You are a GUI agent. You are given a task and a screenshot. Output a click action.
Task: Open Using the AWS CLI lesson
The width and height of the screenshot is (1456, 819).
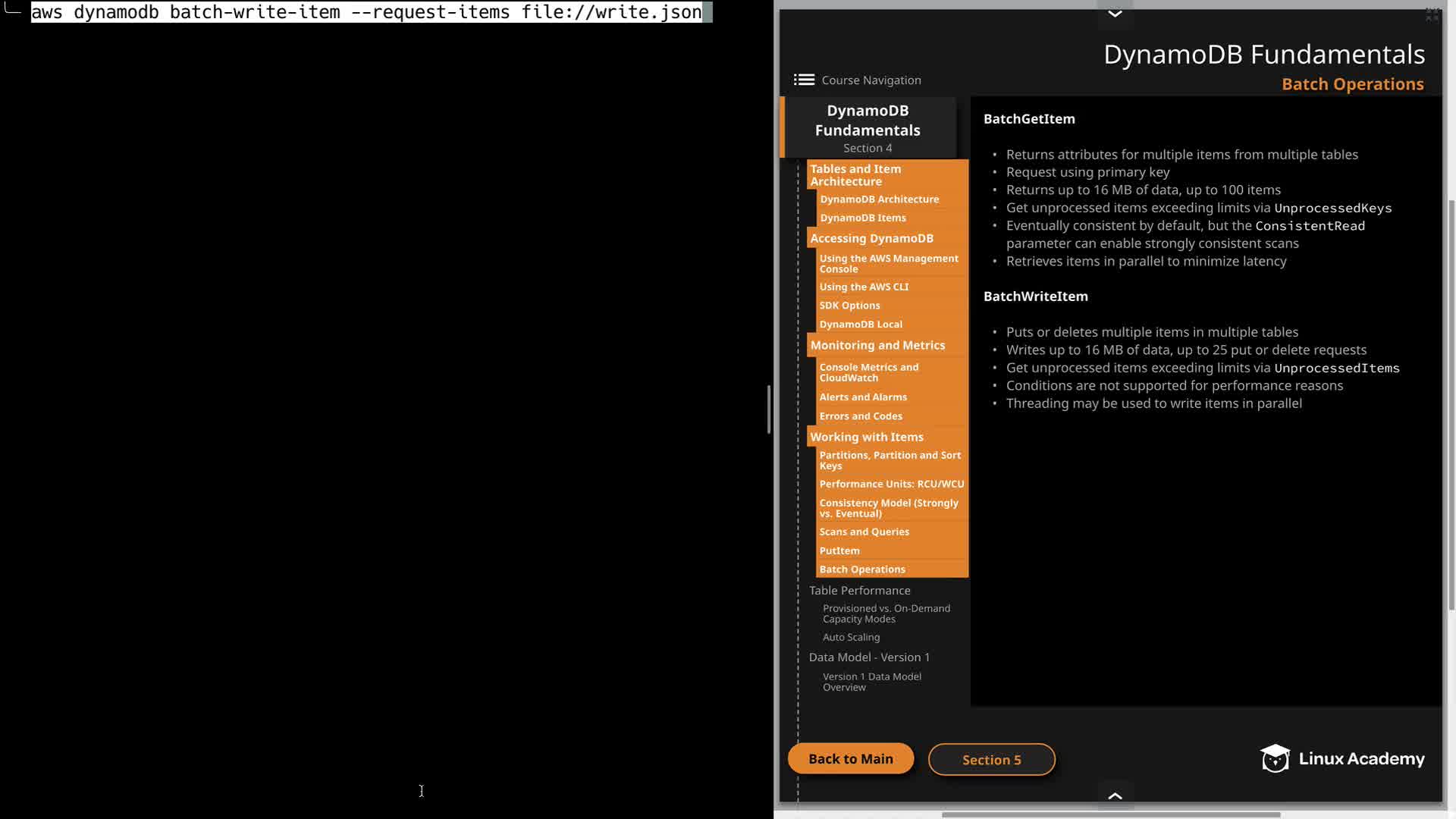point(864,287)
